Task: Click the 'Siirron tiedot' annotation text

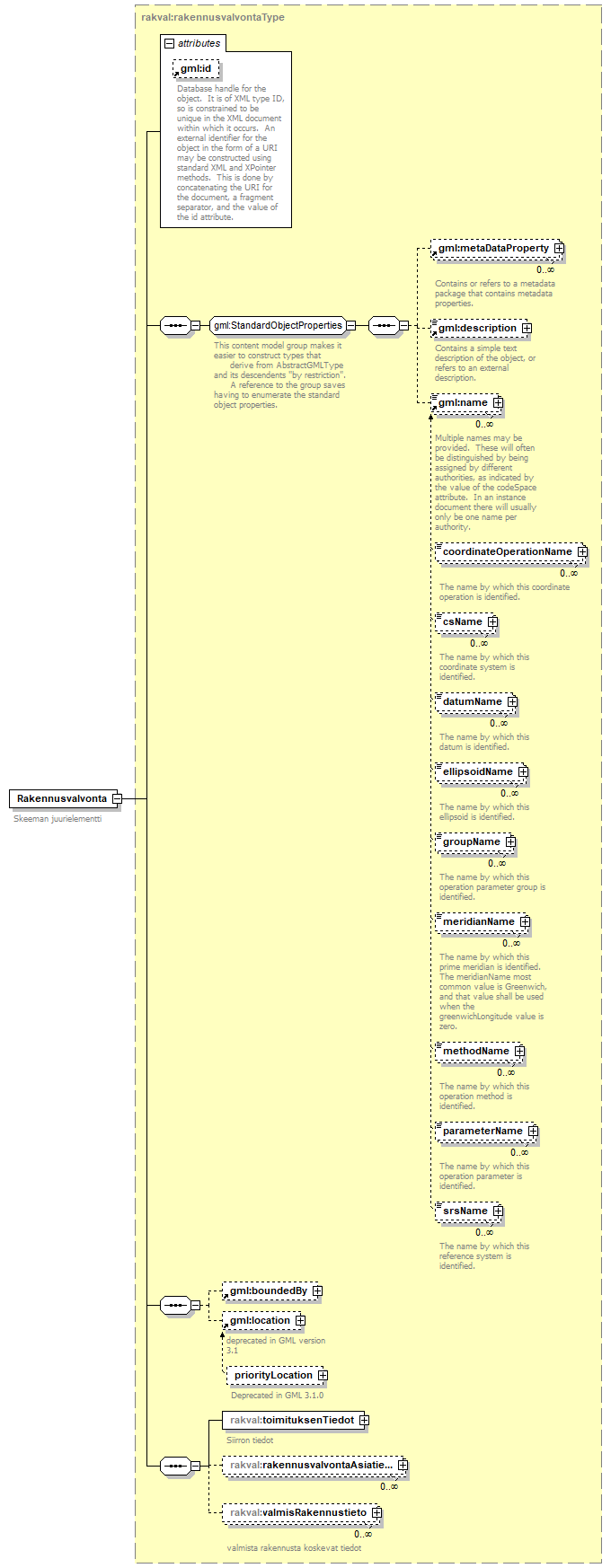Action: pos(250,1440)
